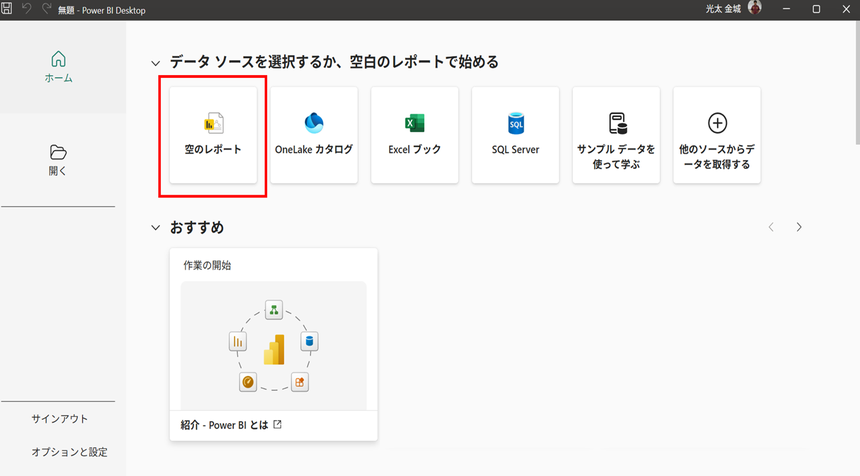
Task: Create a 空のレポート blank report
Action: [x=213, y=135]
